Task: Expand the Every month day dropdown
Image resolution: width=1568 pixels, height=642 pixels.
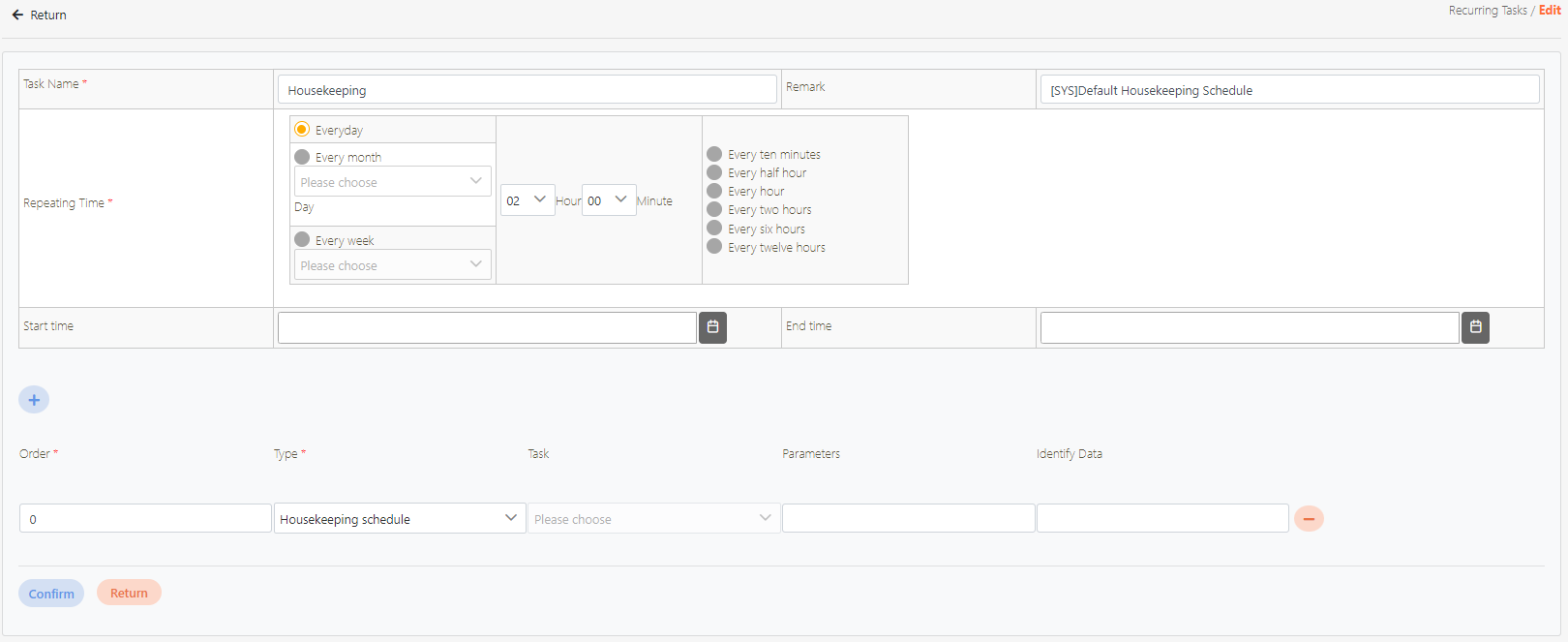Action: (392, 182)
